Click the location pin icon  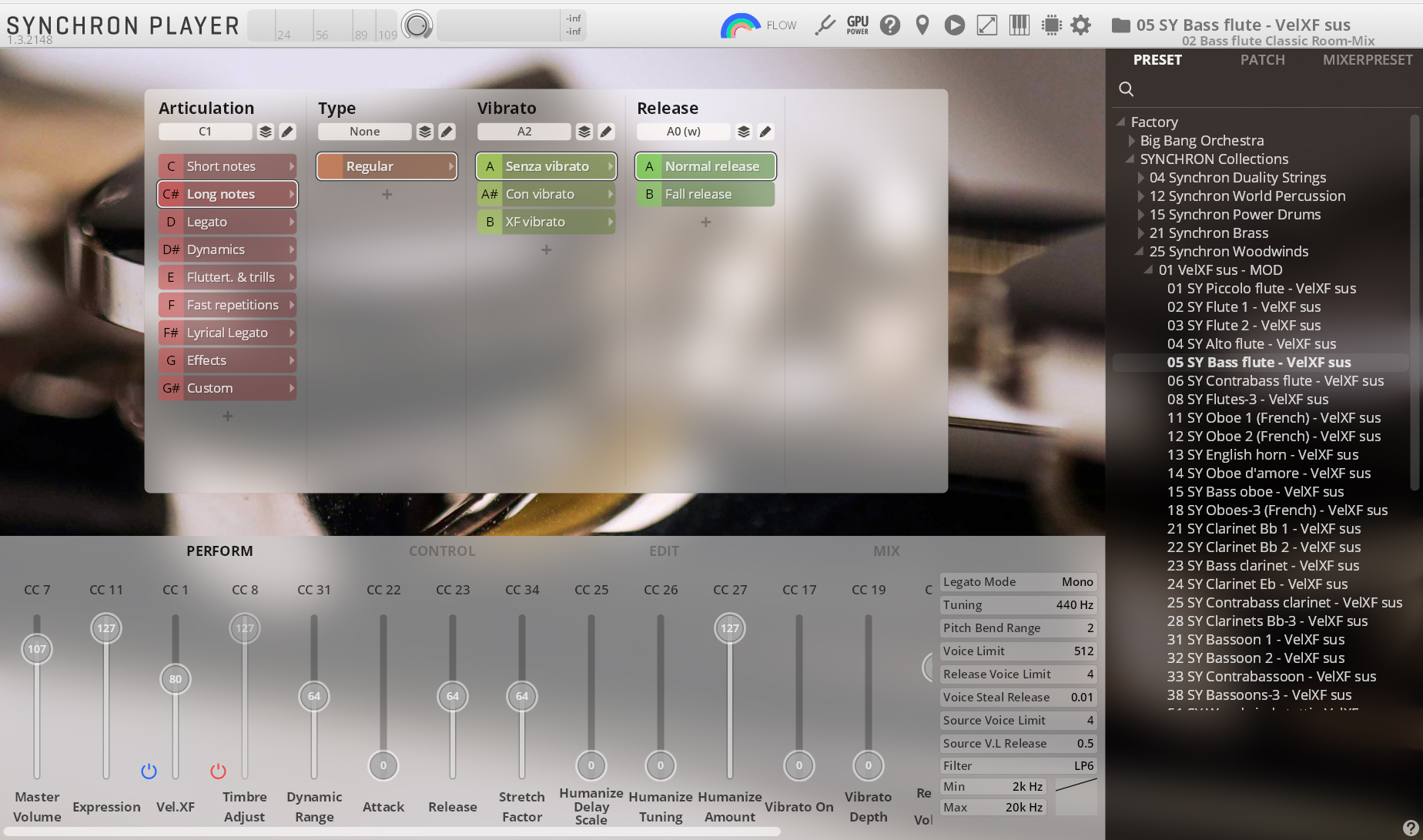coord(922,25)
